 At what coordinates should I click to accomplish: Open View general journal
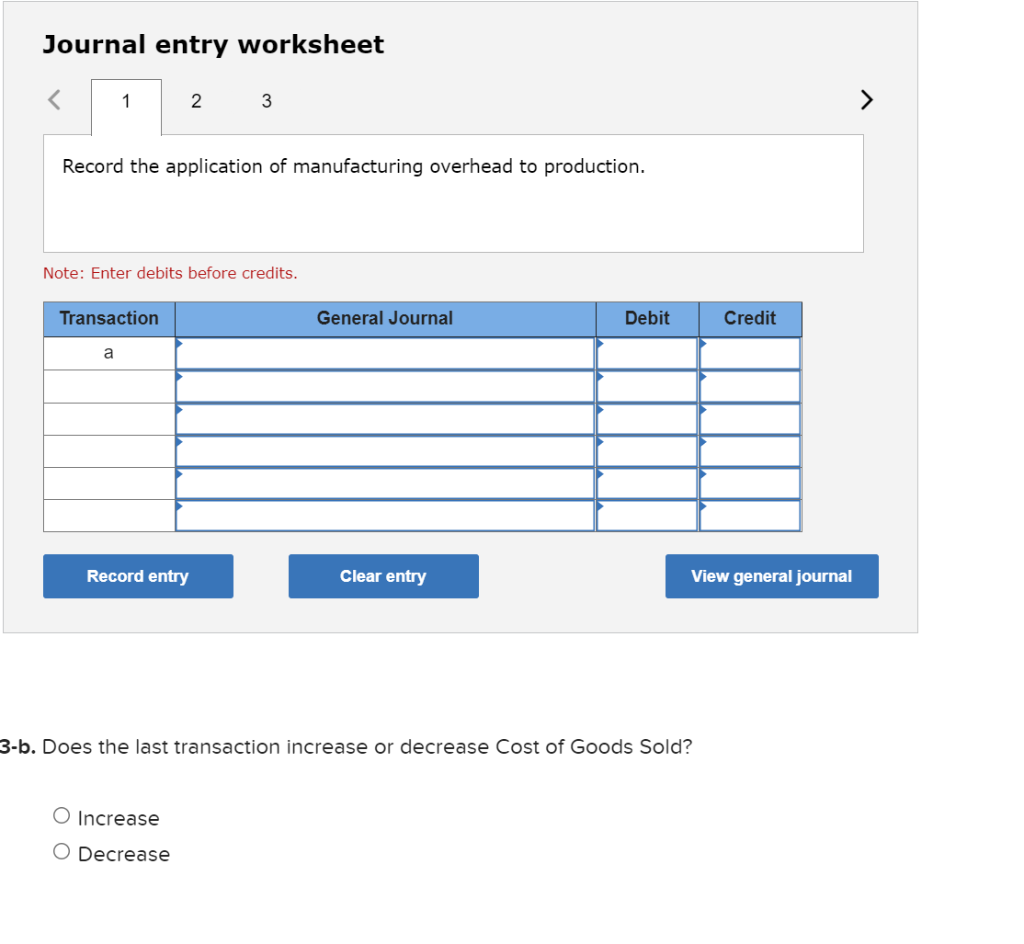click(x=772, y=576)
